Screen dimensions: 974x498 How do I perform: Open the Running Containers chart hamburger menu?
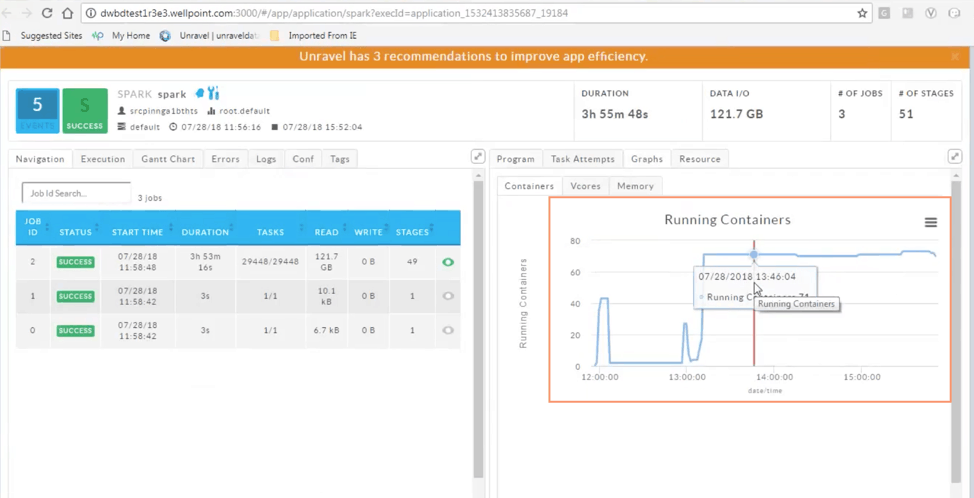click(931, 222)
